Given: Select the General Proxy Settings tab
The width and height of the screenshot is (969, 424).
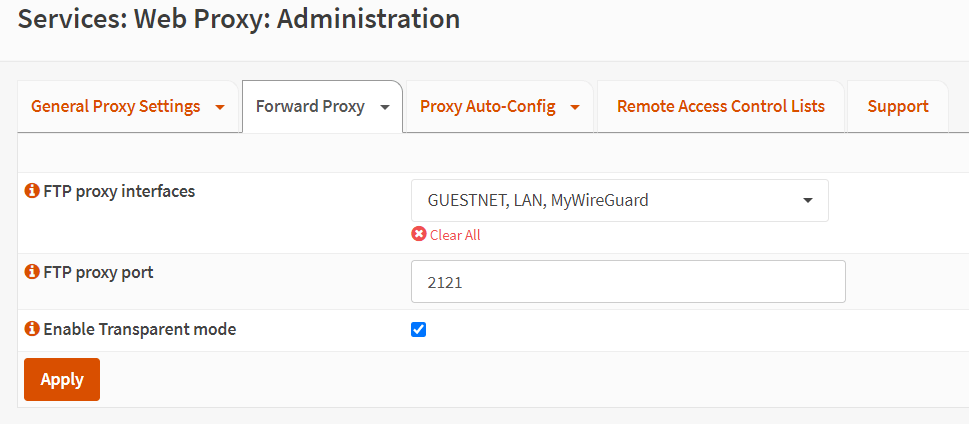Looking at the screenshot, I should coord(116,106).
